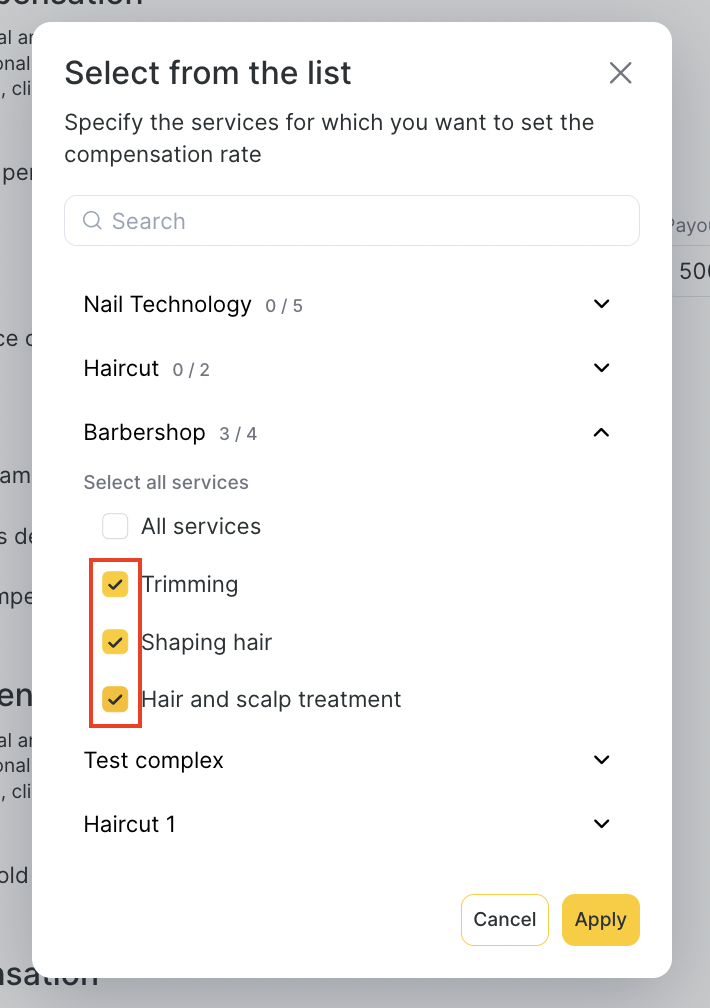The image size is (710, 1008).
Task: Uncheck the Trimming checkbox
Action: (x=116, y=585)
